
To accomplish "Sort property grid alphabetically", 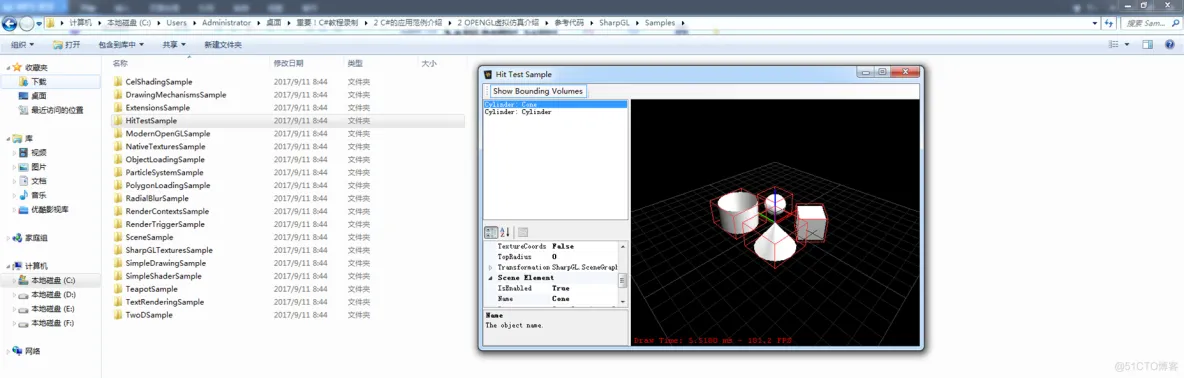I will (505, 232).
